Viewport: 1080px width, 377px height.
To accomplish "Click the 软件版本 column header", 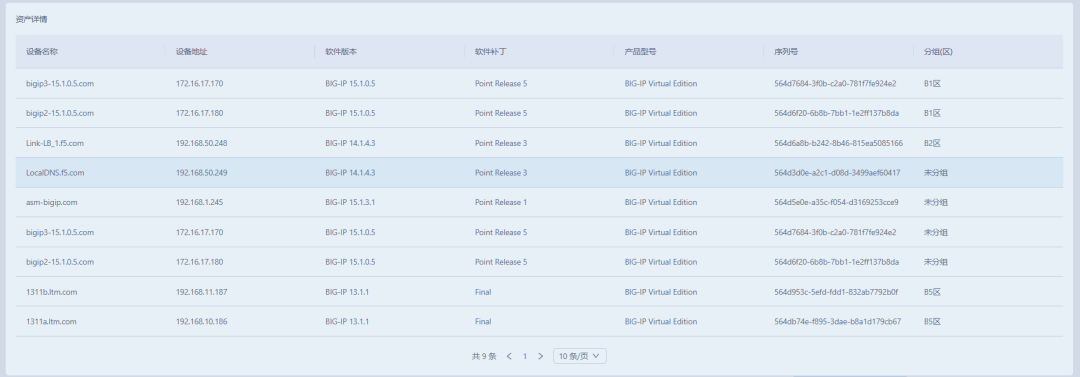I will point(342,52).
